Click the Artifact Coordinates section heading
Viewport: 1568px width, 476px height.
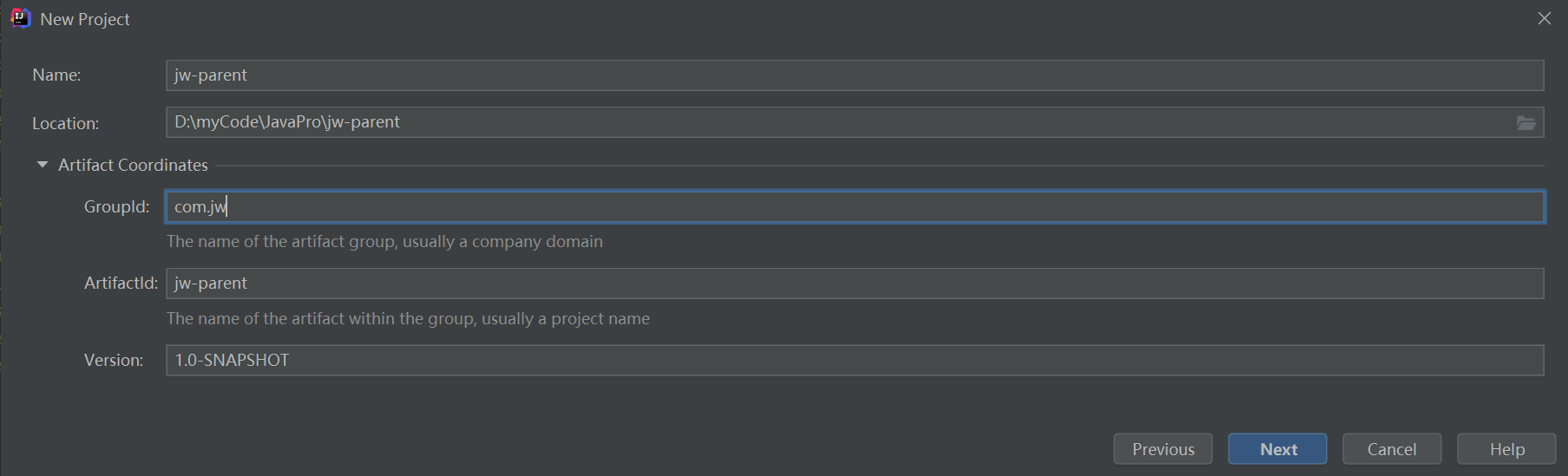tap(133, 165)
